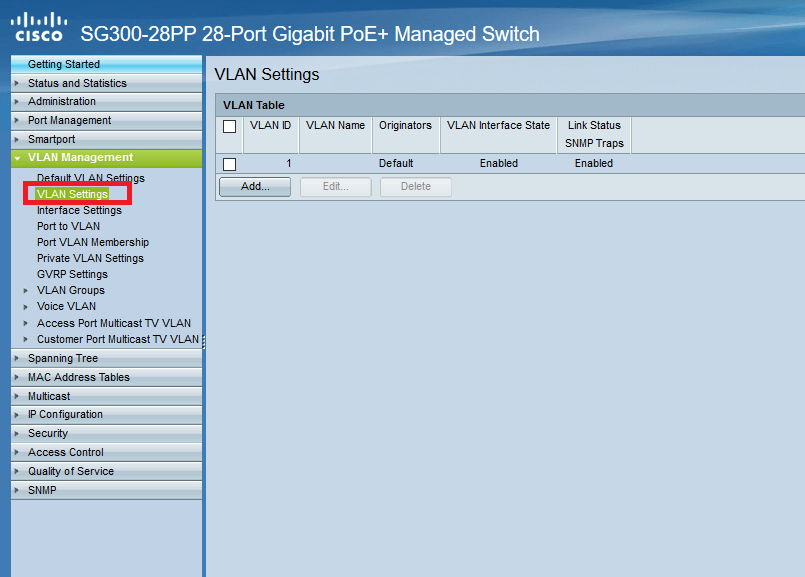The height and width of the screenshot is (577, 805).
Task: Click the VLAN Interface State column header
Action: tap(499, 134)
